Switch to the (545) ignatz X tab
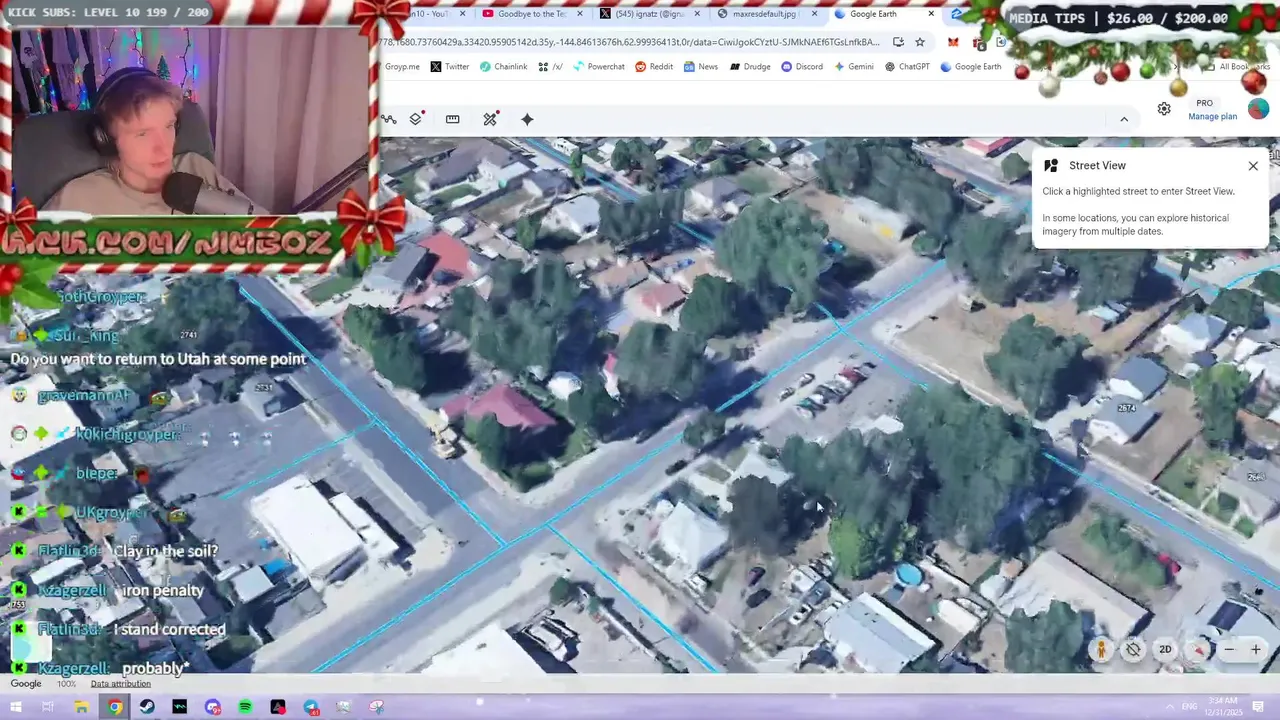 pos(650,14)
